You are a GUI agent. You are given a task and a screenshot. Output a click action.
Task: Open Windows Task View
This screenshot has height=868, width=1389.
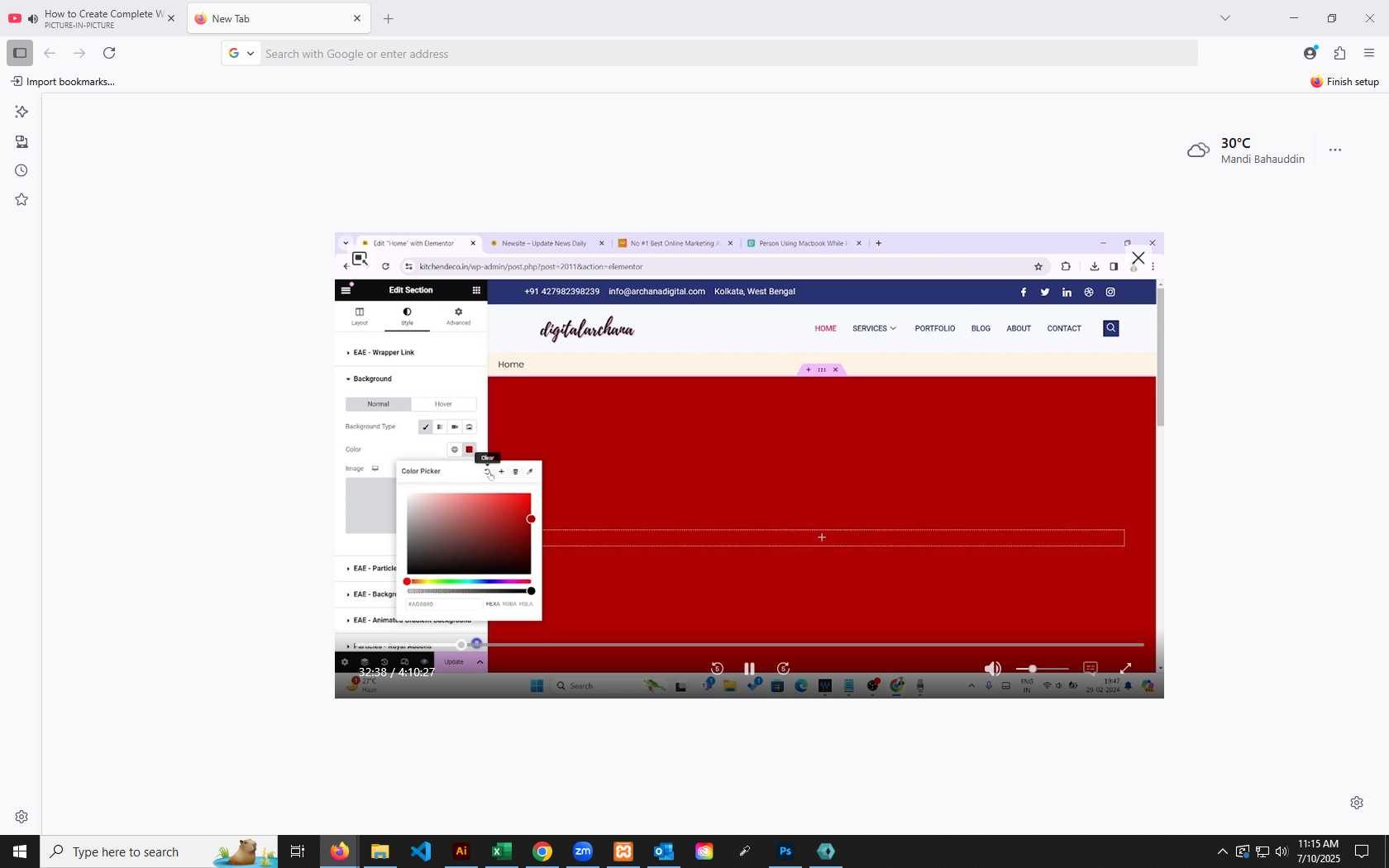point(298,851)
